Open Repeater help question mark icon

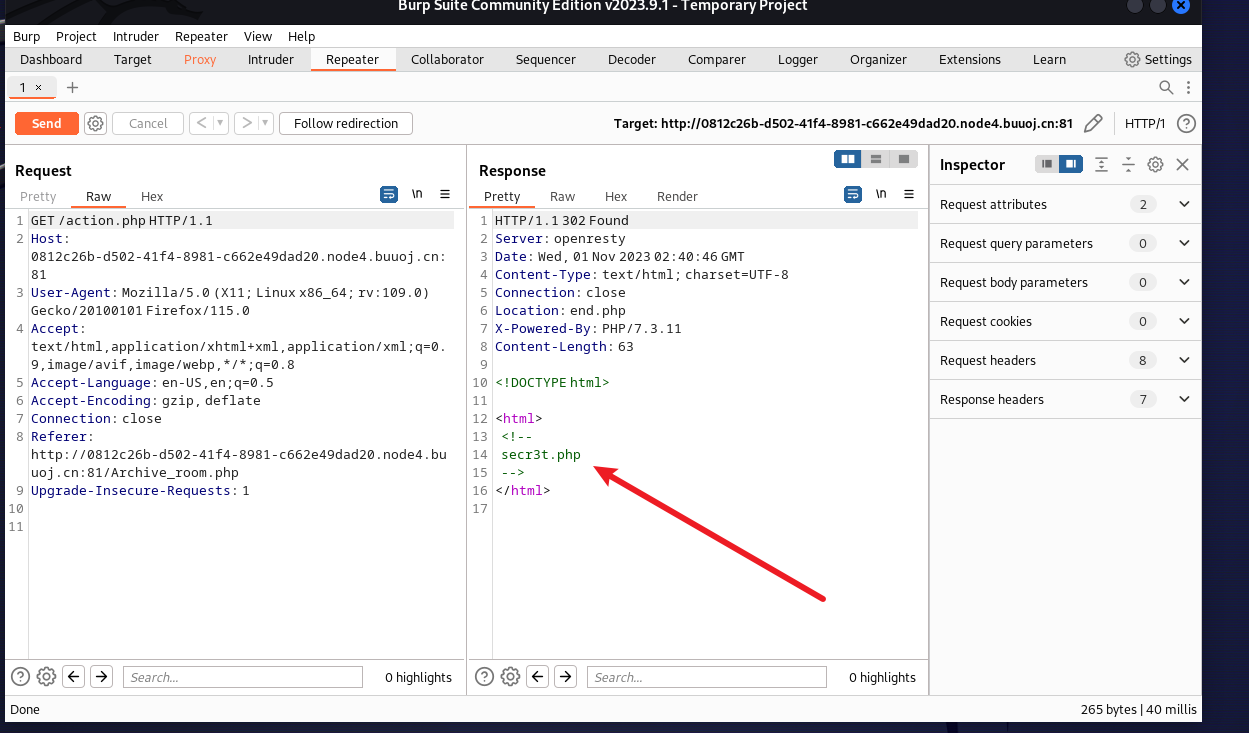[1186, 124]
